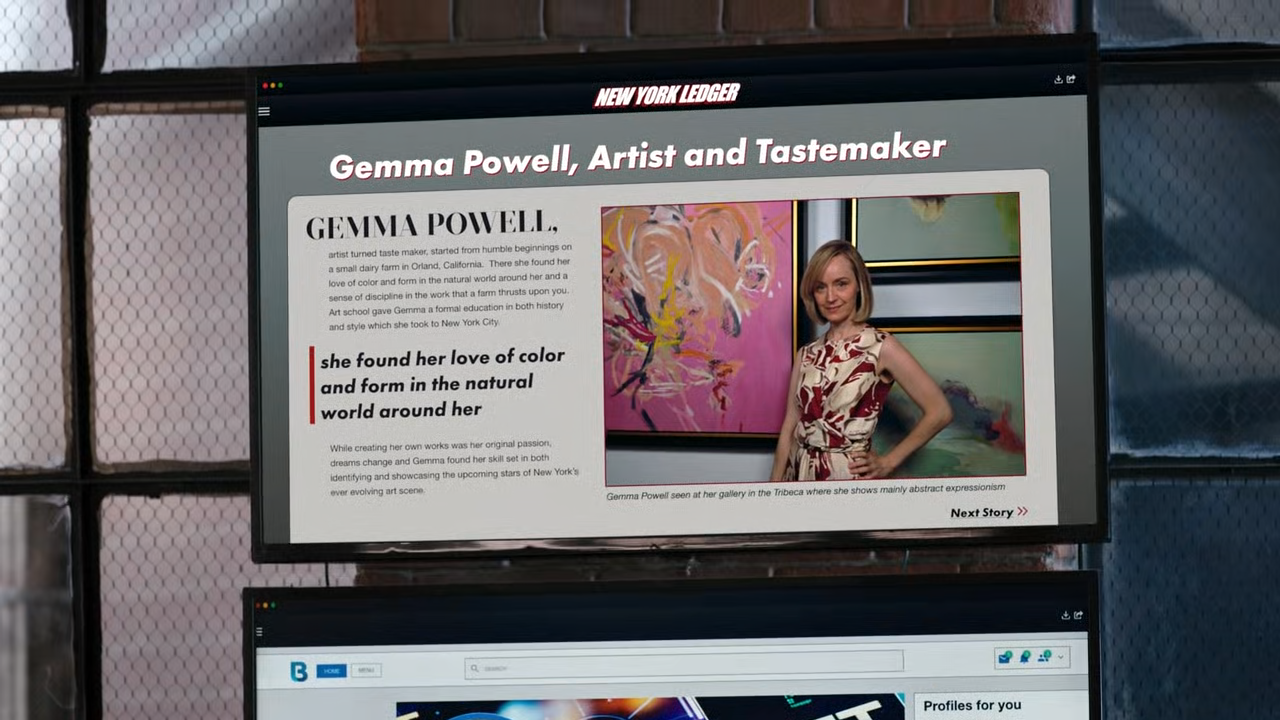Open the messages envelope icon

point(1005,657)
